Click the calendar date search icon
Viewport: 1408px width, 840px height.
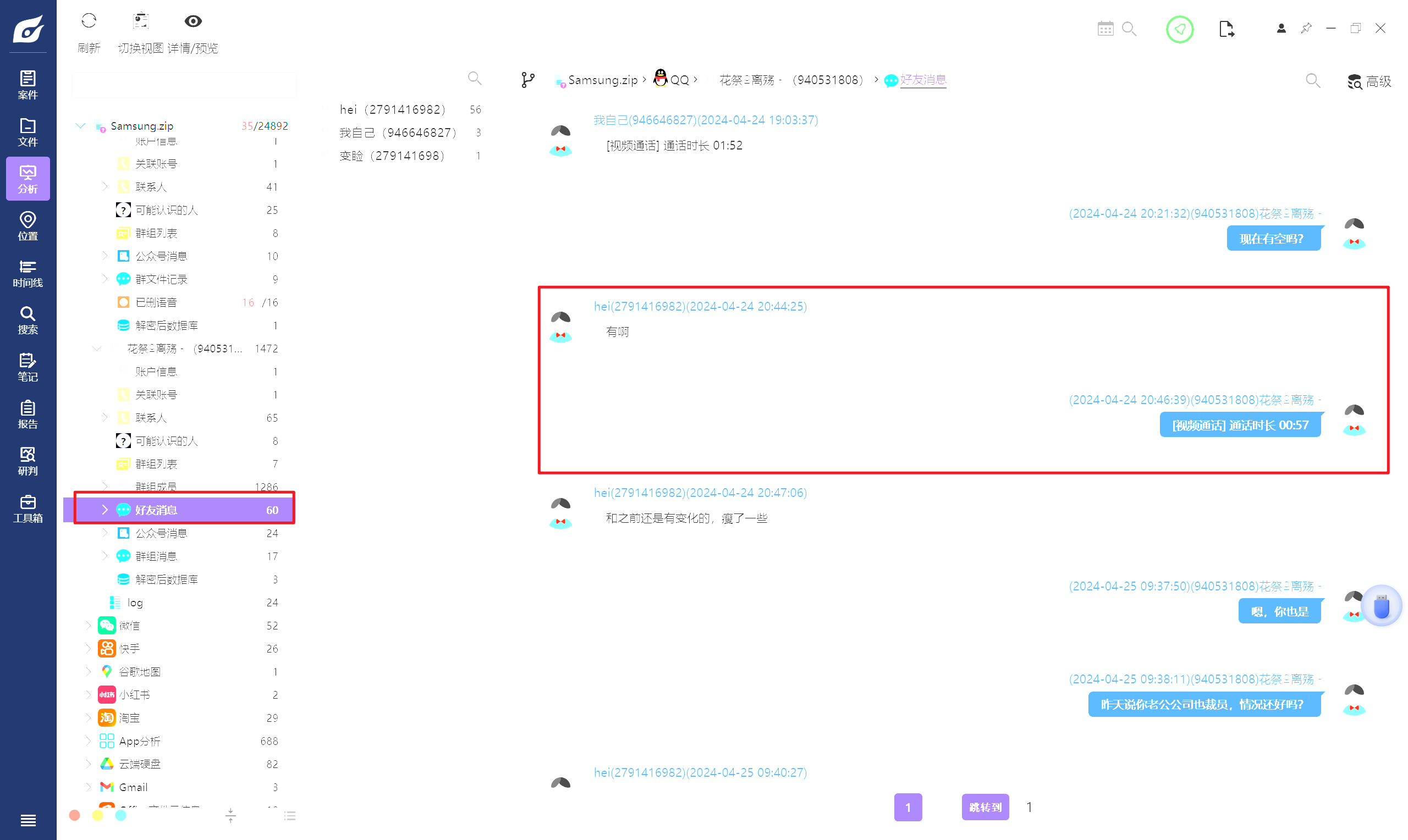[x=1105, y=29]
